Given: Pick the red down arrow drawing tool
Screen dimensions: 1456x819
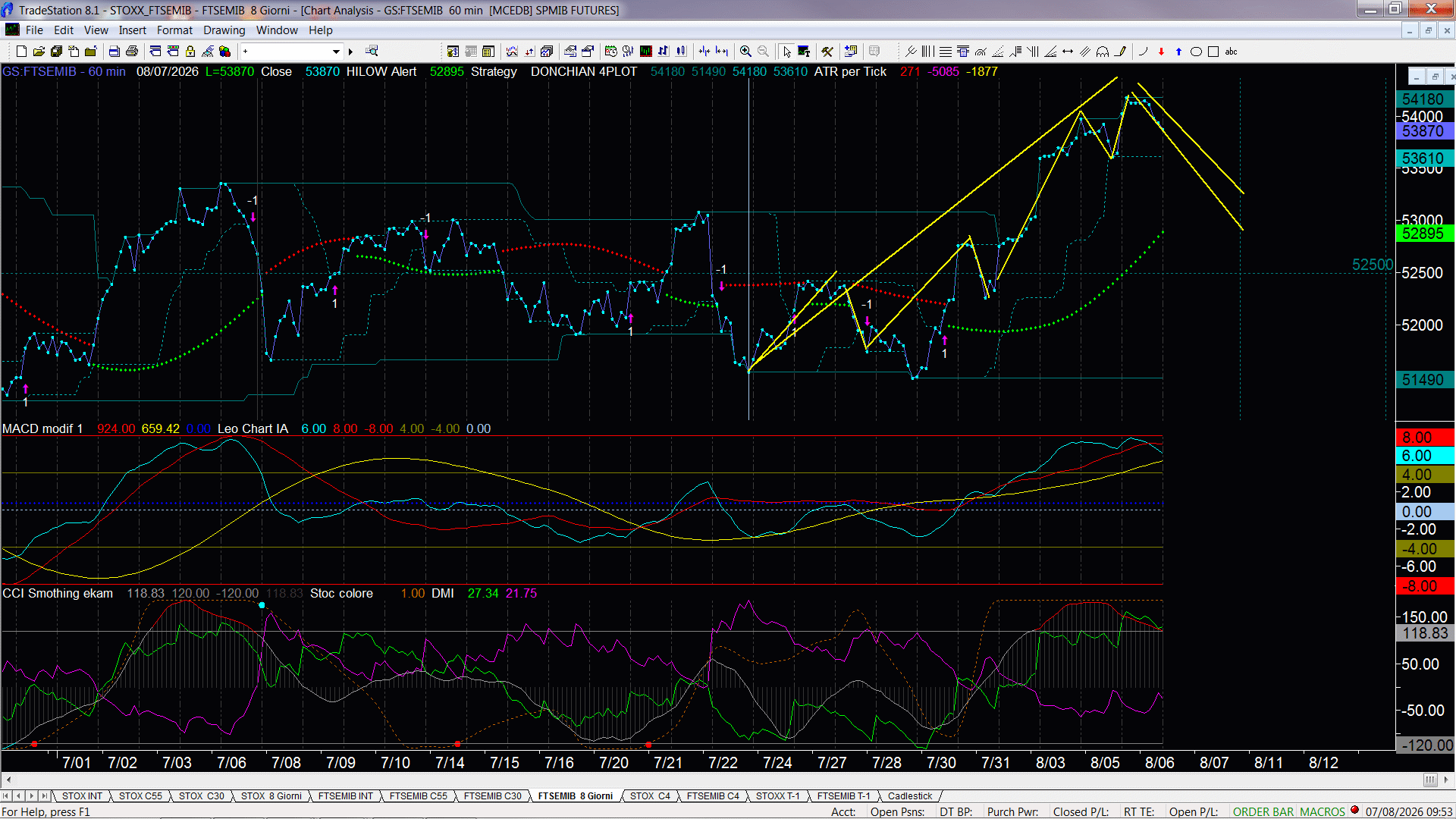Looking at the screenshot, I should point(1161,52).
